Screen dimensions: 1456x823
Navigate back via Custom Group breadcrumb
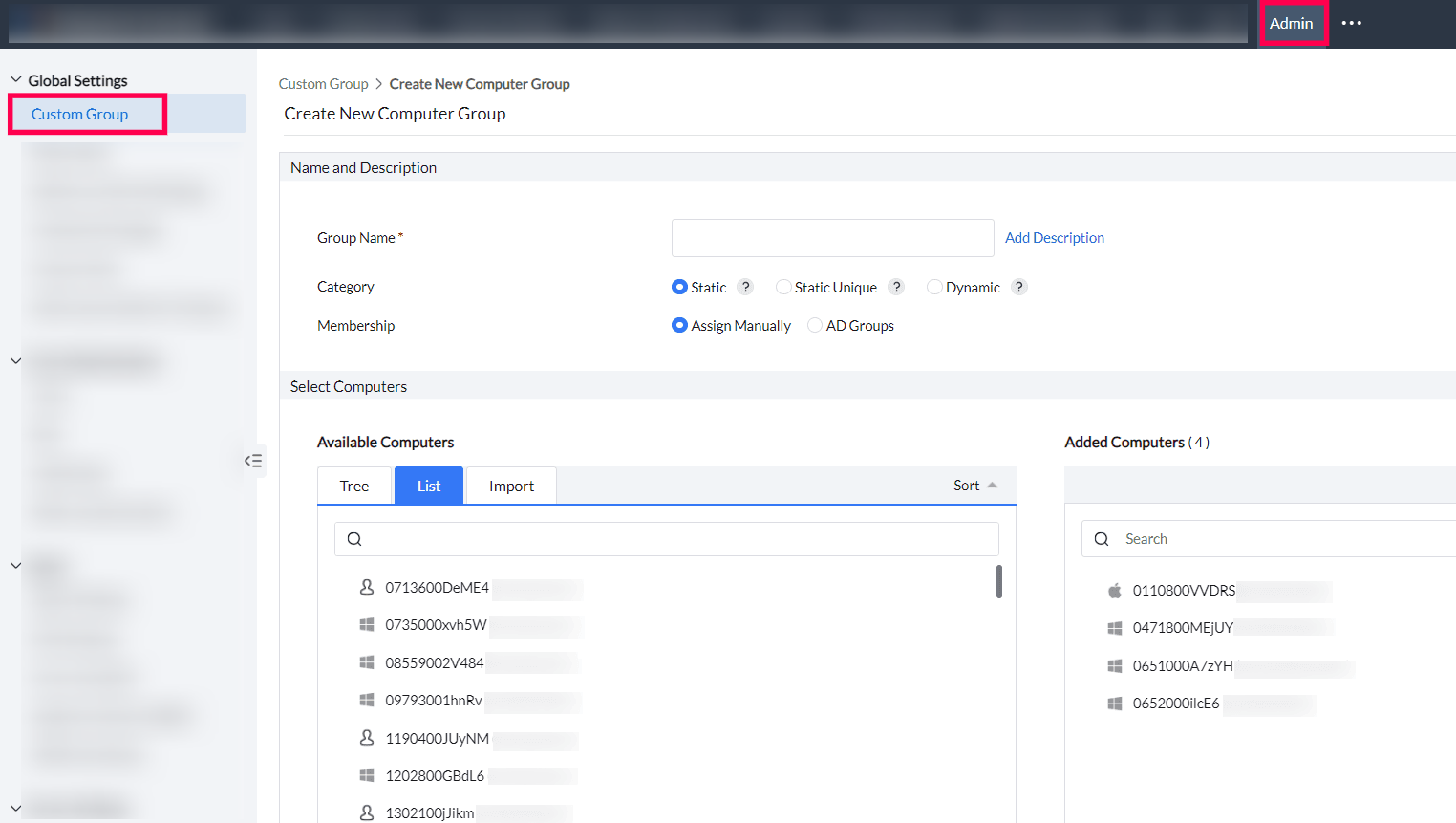[x=323, y=83]
